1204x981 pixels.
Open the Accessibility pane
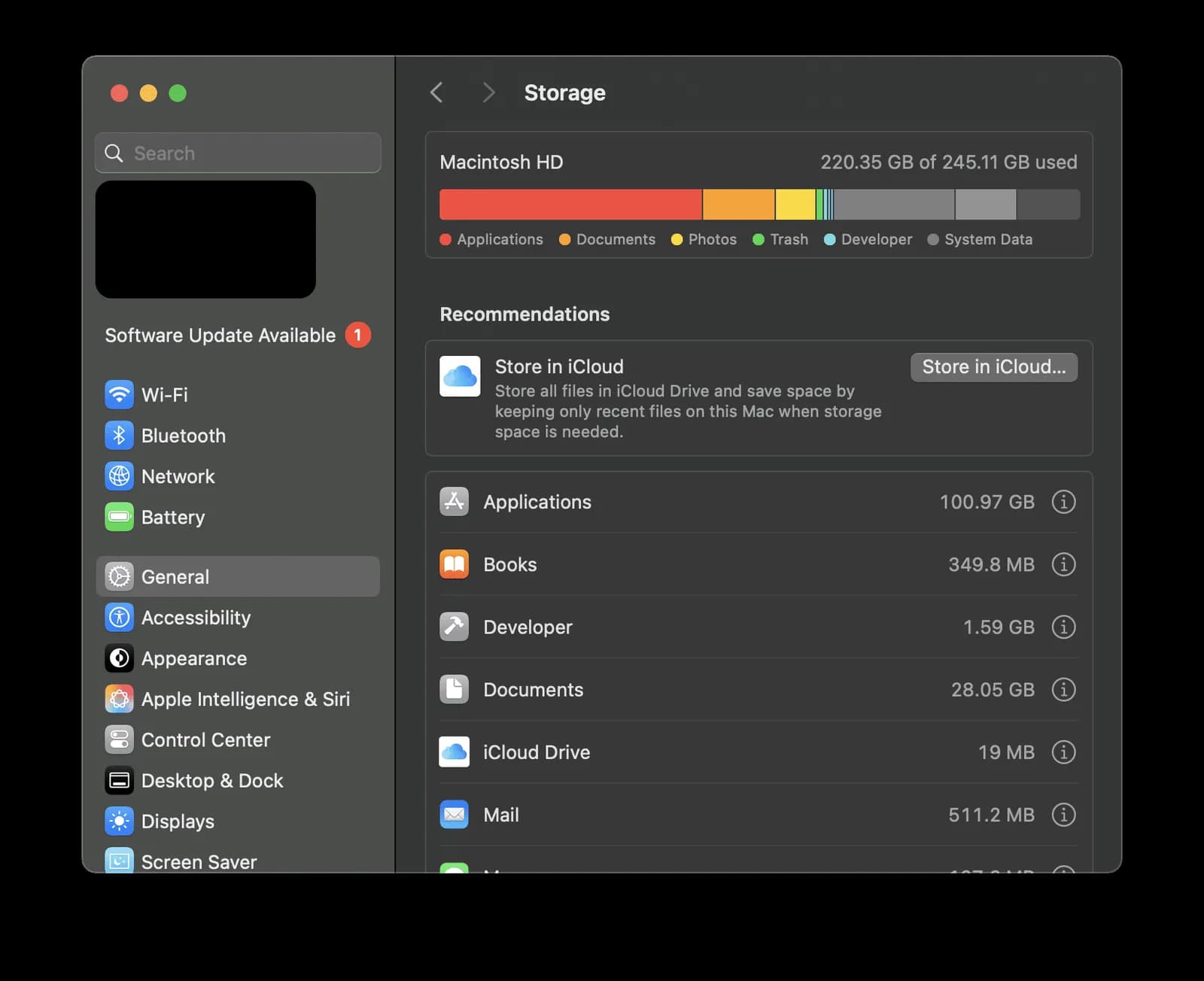click(x=238, y=618)
